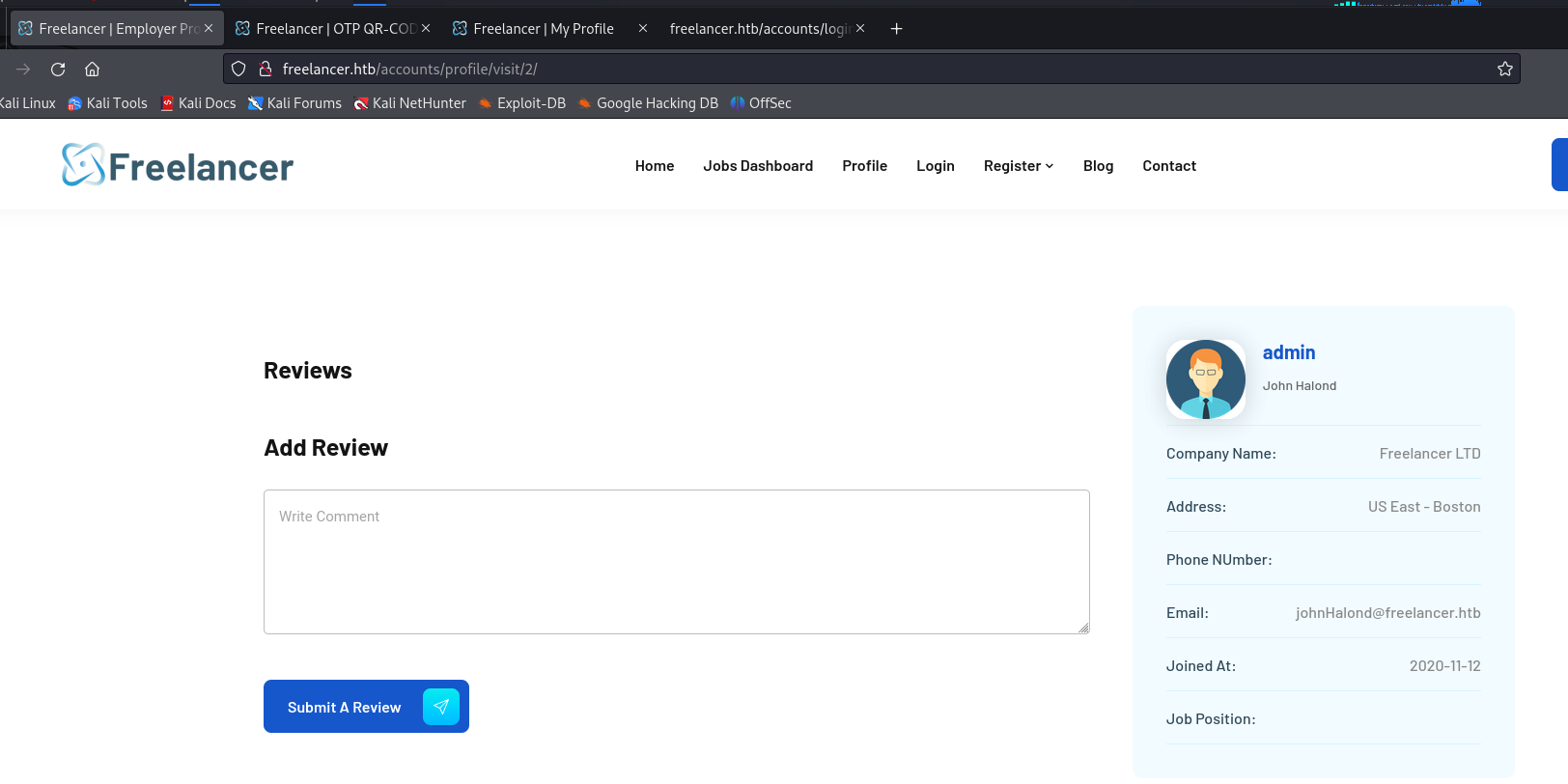Image resolution: width=1568 pixels, height=784 pixels.
Task: Open site security lock icon
Action: pyautogui.click(x=266, y=69)
